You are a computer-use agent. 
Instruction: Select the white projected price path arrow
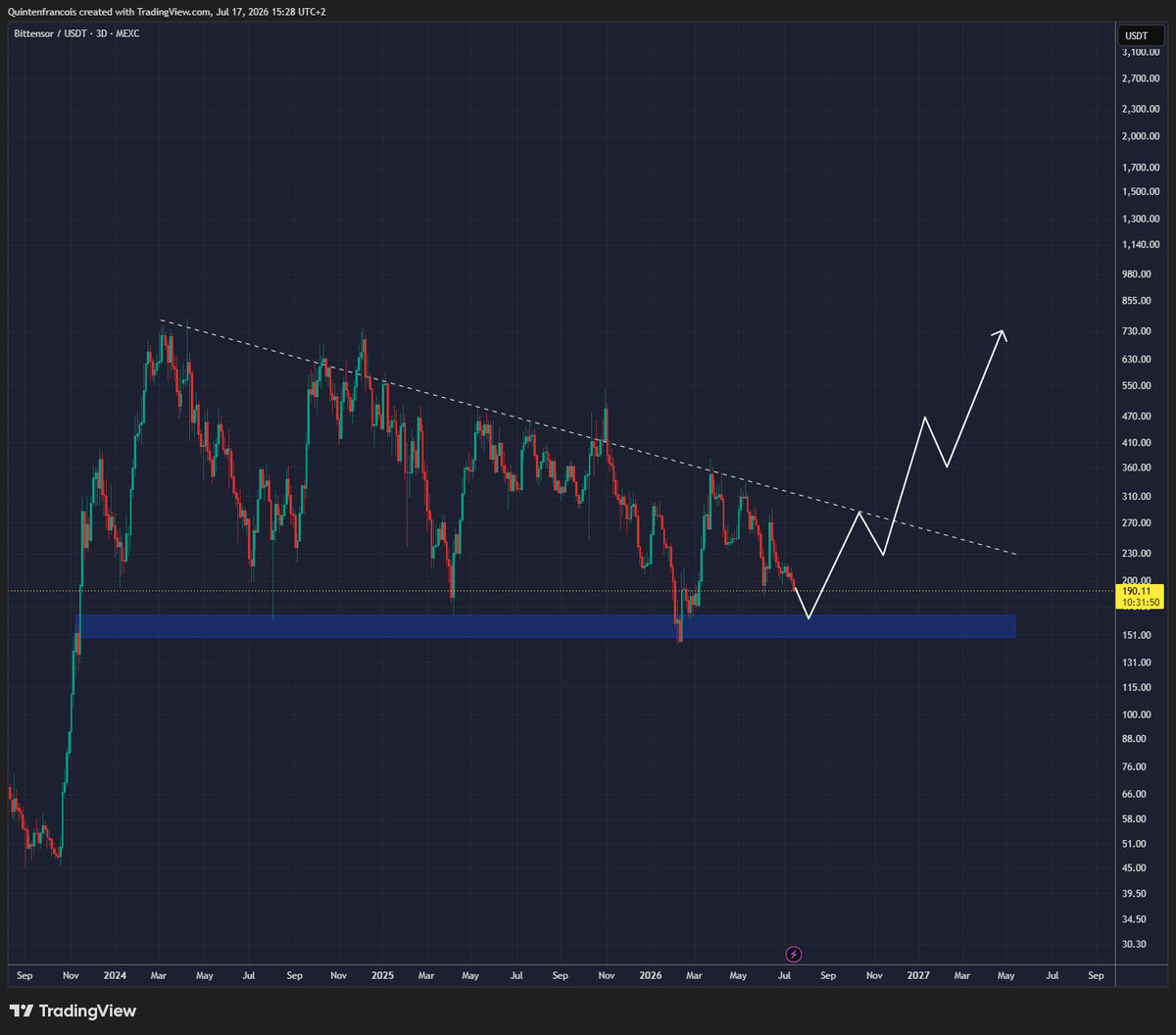(900, 474)
